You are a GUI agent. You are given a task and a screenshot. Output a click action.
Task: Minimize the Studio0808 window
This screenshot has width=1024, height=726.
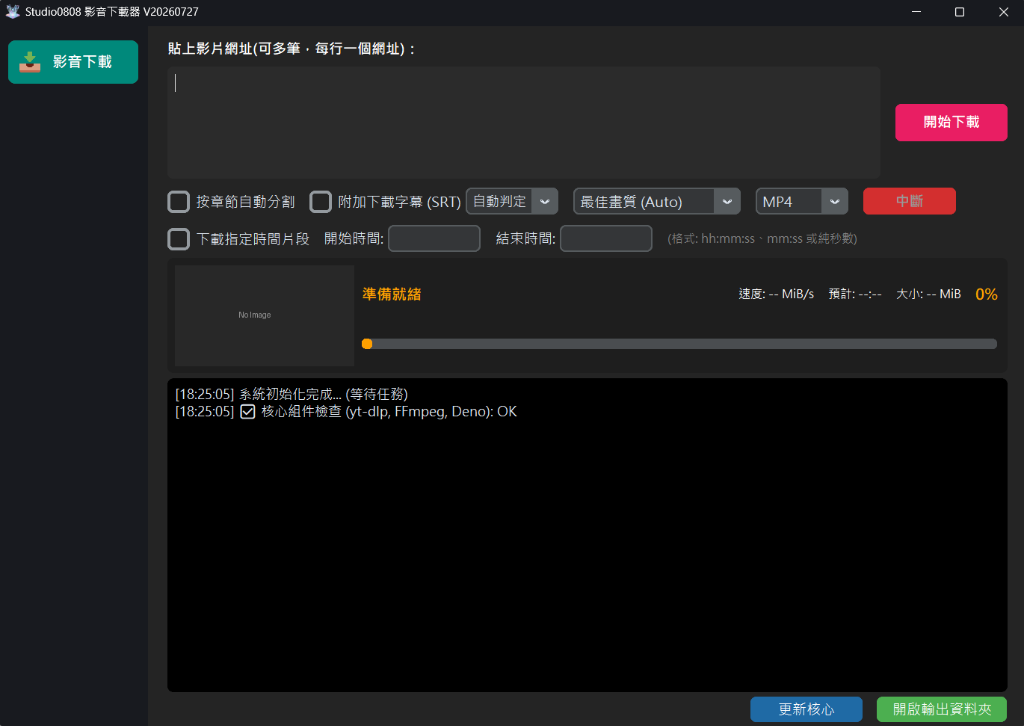tap(916, 12)
